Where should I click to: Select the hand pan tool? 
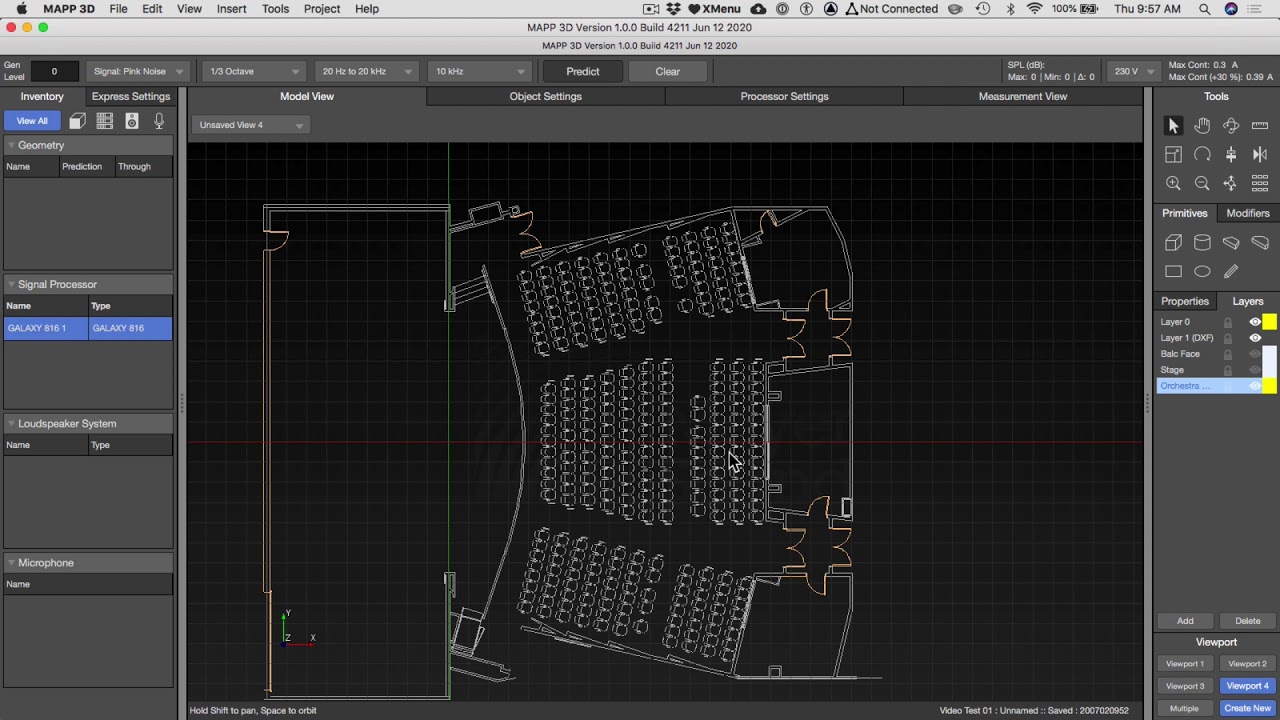(1202, 125)
